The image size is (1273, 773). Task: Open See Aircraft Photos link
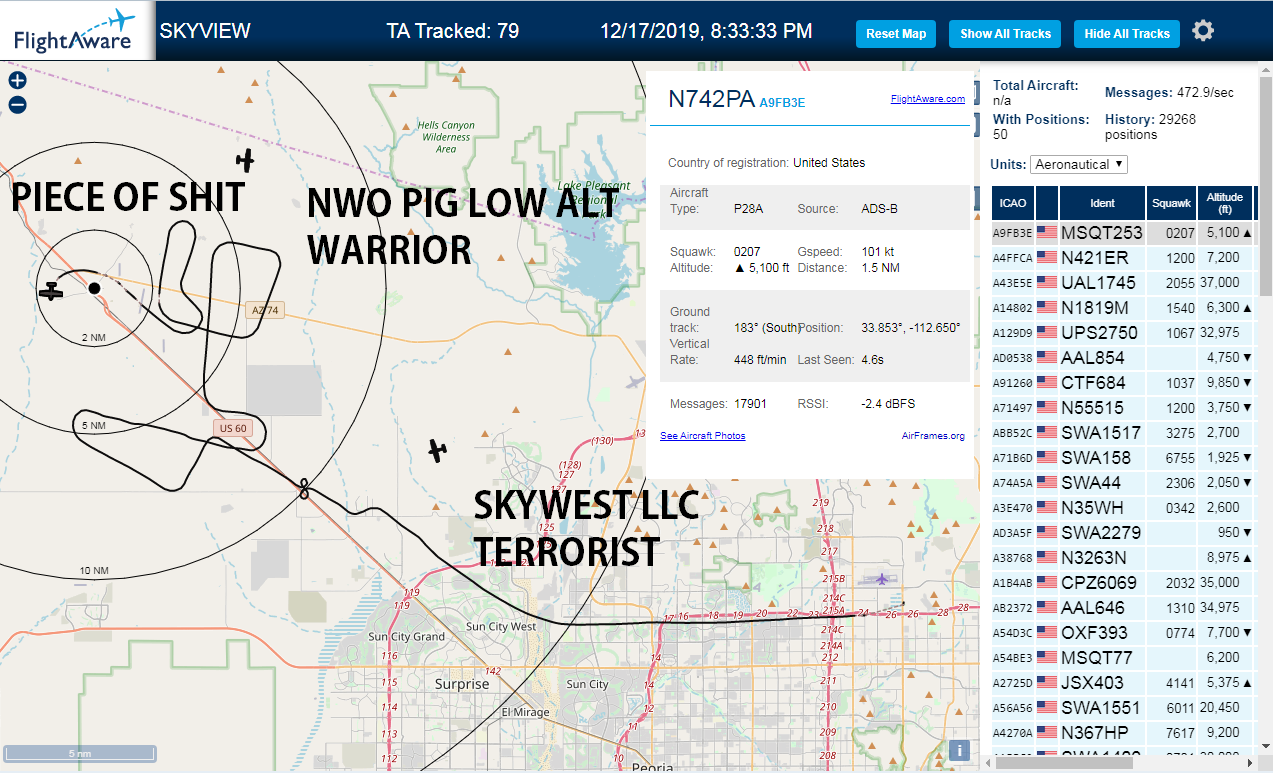[x=702, y=435]
